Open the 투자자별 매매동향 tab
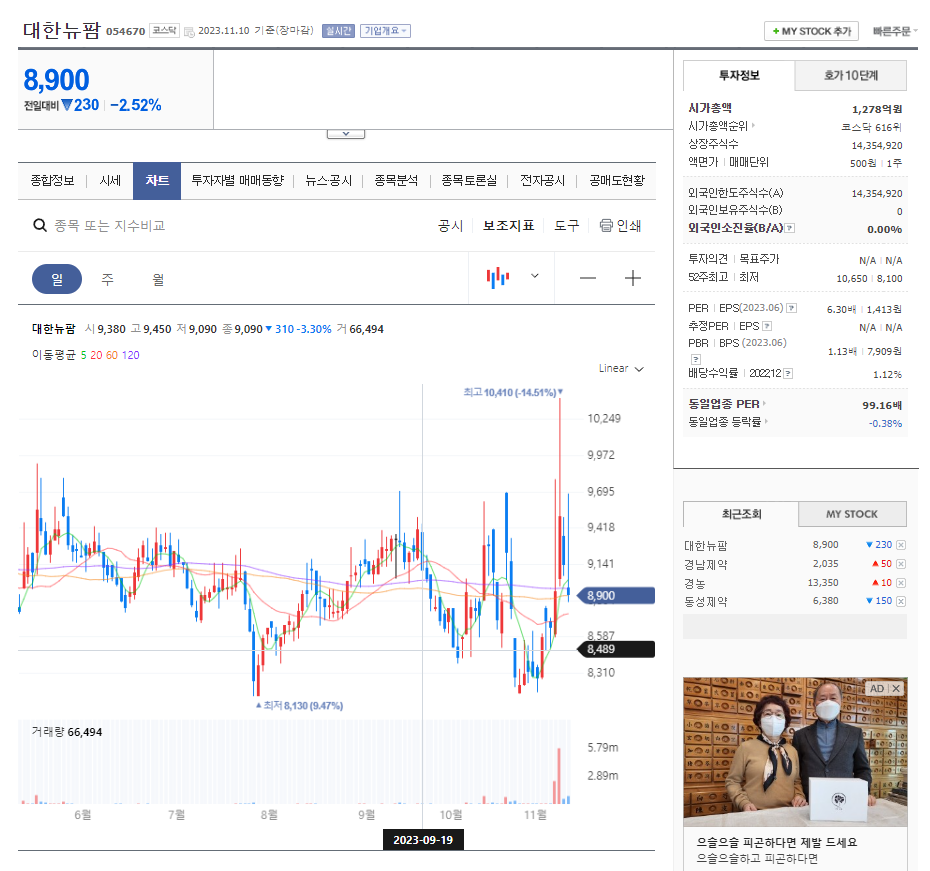The height and width of the screenshot is (871, 930). pos(237,181)
